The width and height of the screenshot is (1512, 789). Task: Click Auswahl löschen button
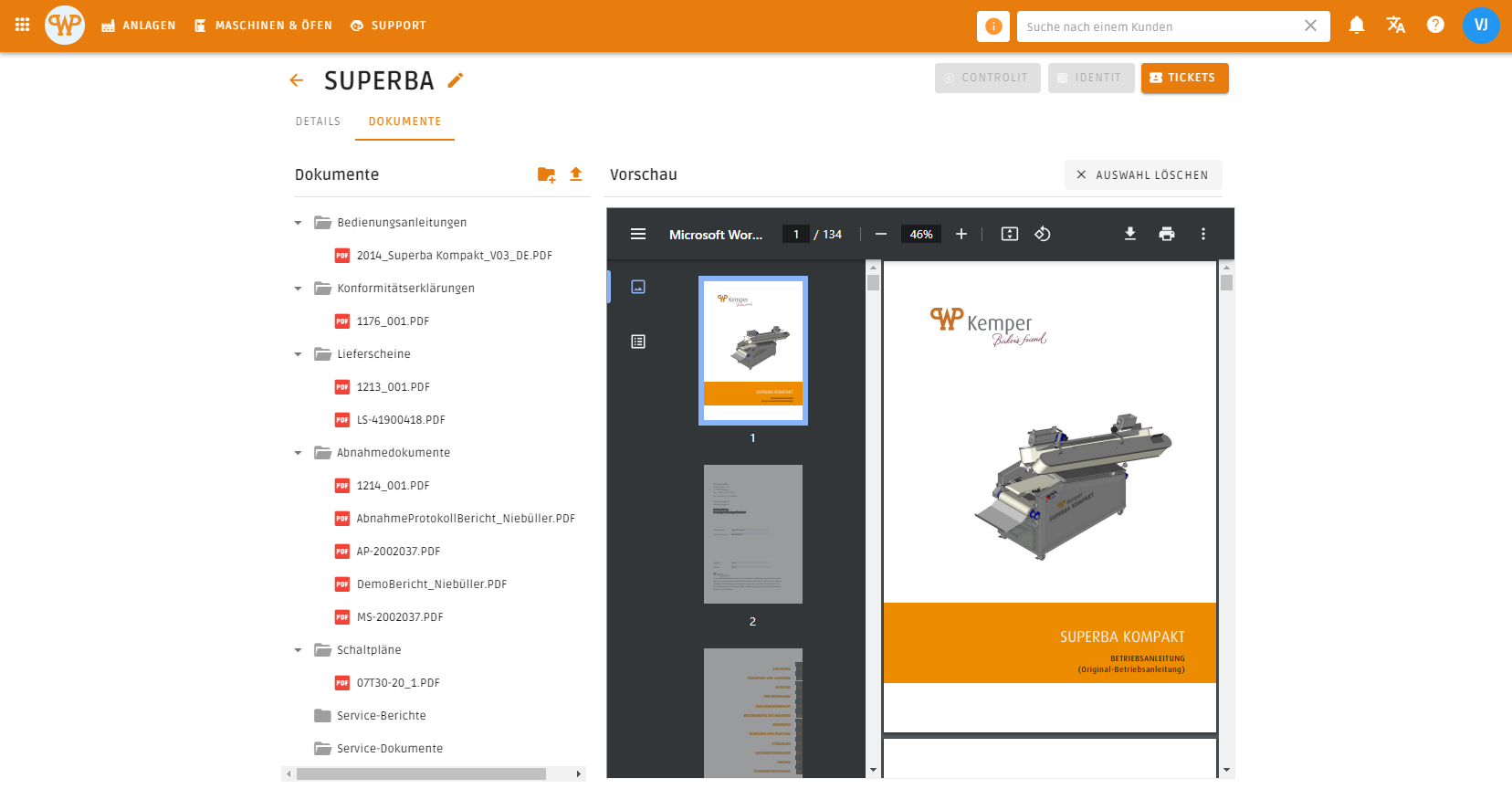(x=1143, y=174)
